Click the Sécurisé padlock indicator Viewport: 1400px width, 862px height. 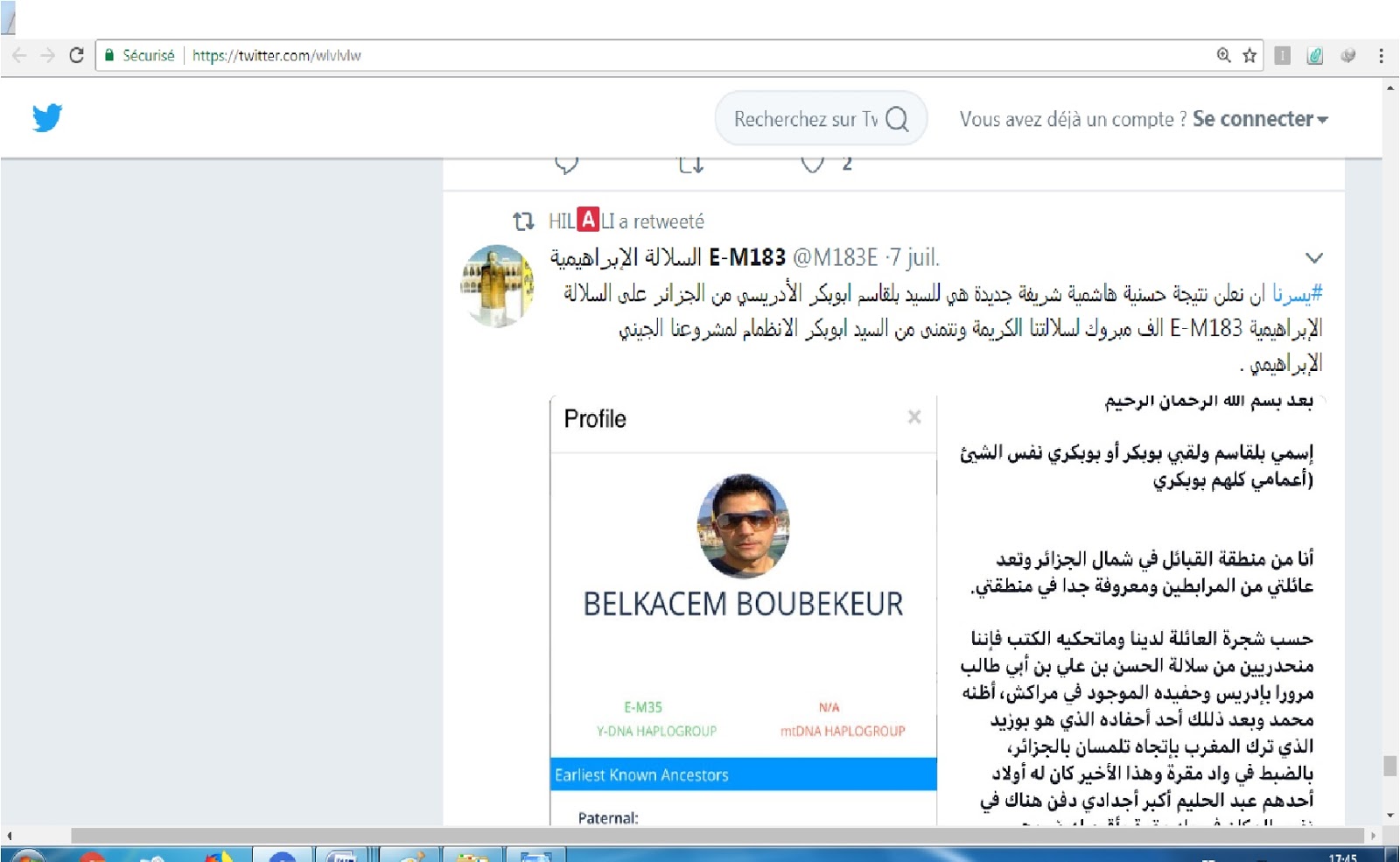coord(140,55)
